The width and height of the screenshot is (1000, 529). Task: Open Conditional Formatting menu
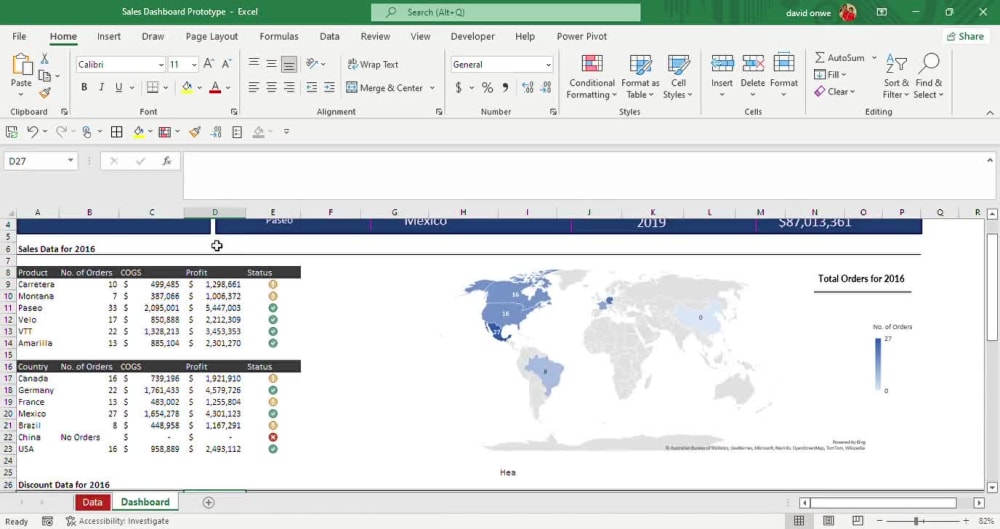coord(592,77)
